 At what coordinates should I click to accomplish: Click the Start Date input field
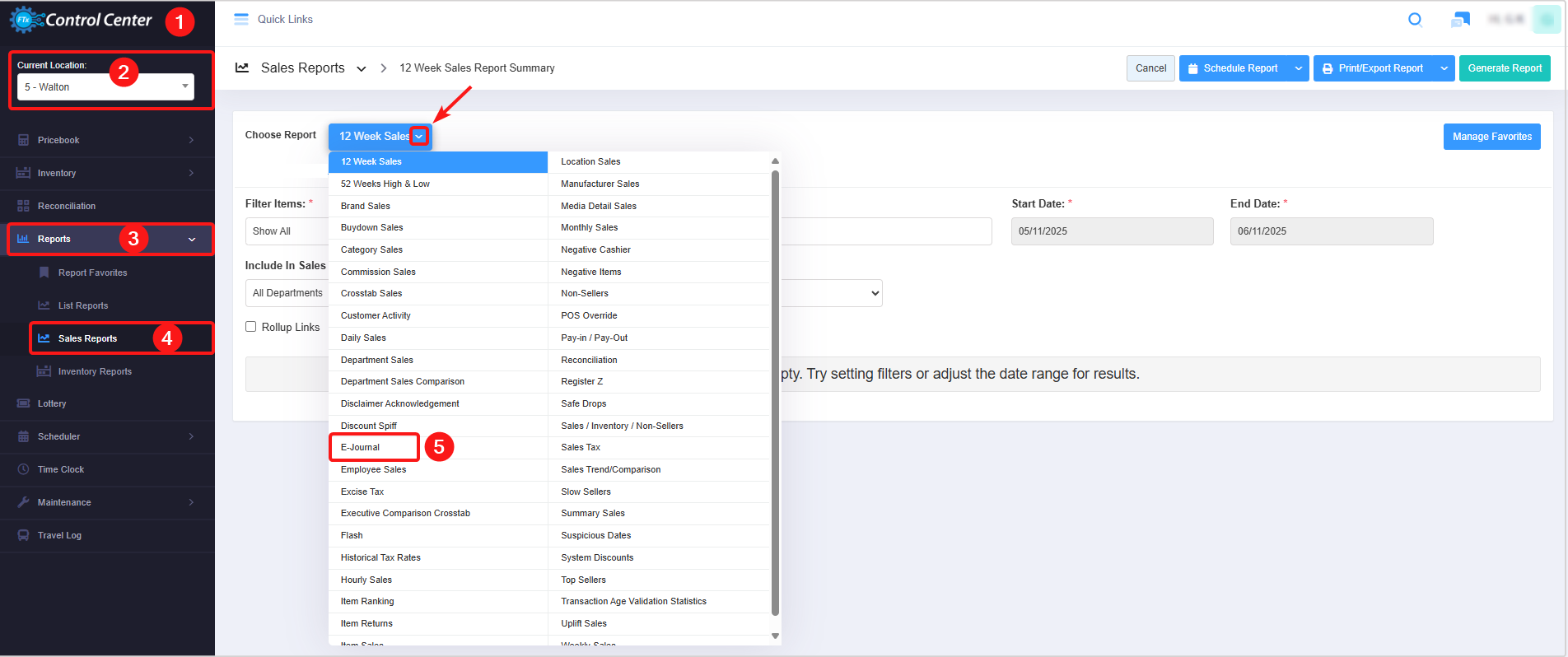coord(1112,231)
